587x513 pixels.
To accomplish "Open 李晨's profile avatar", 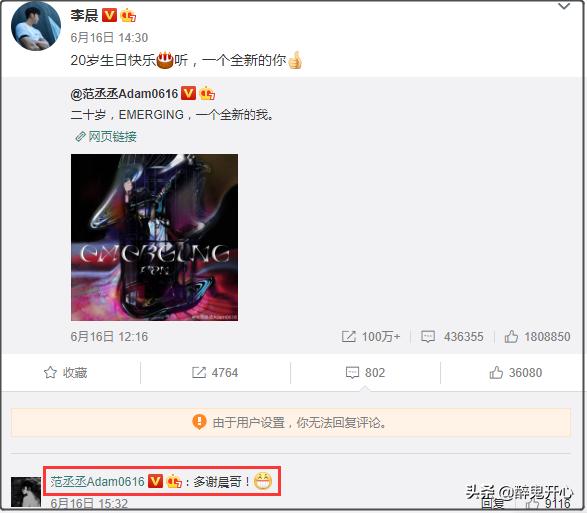I will pyautogui.click(x=36, y=26).
